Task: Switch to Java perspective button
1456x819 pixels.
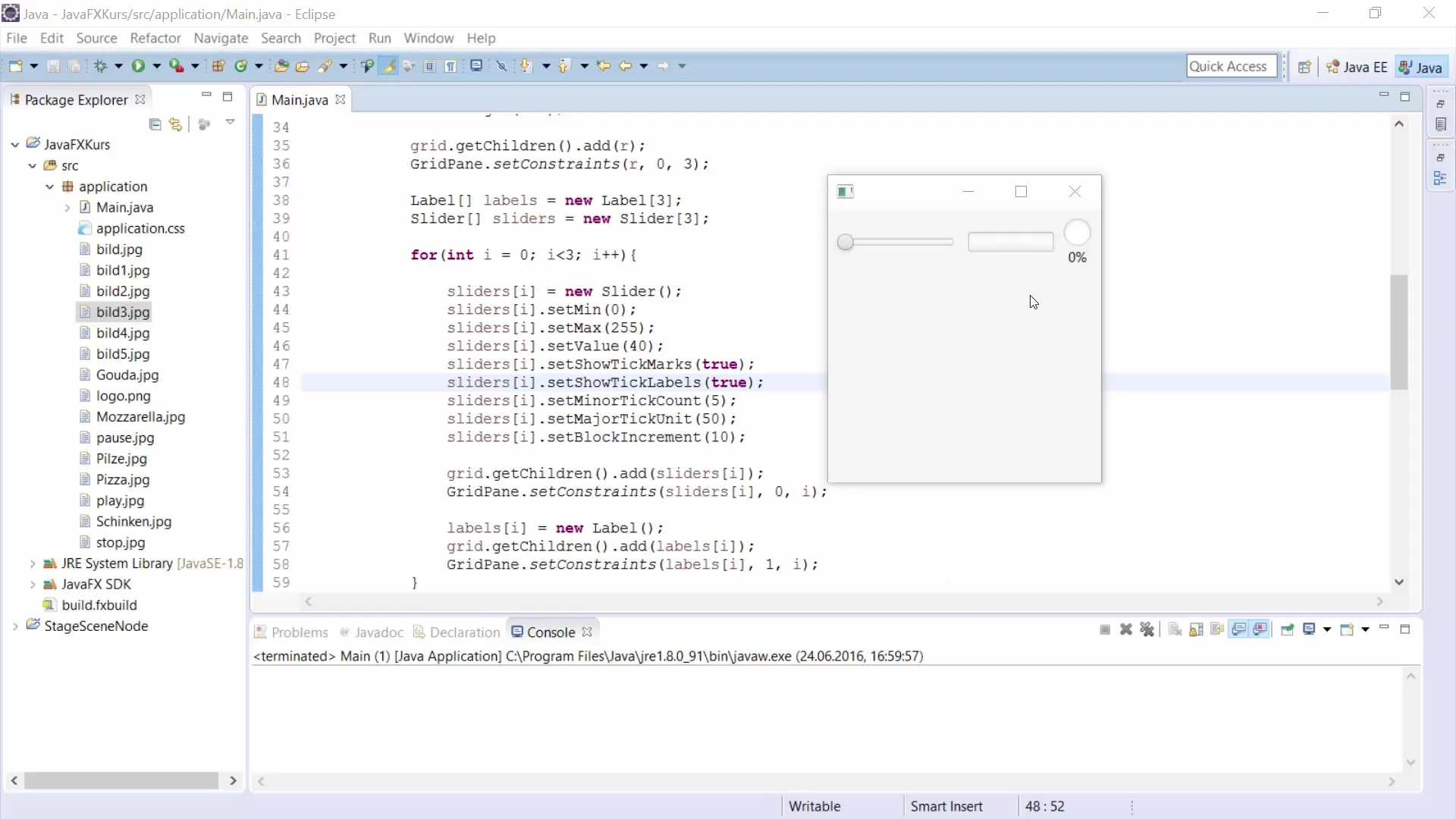Action: (x=1420, y=67)
